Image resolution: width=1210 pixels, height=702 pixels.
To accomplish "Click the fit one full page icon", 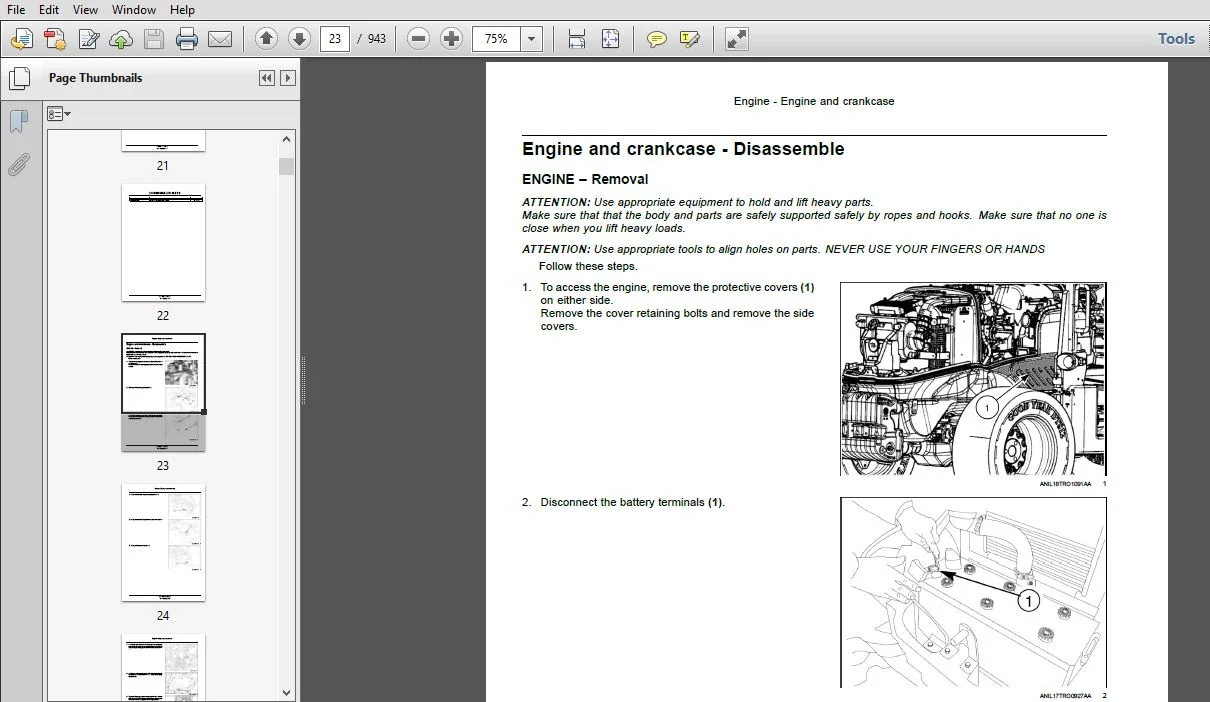I will [610, 39].
